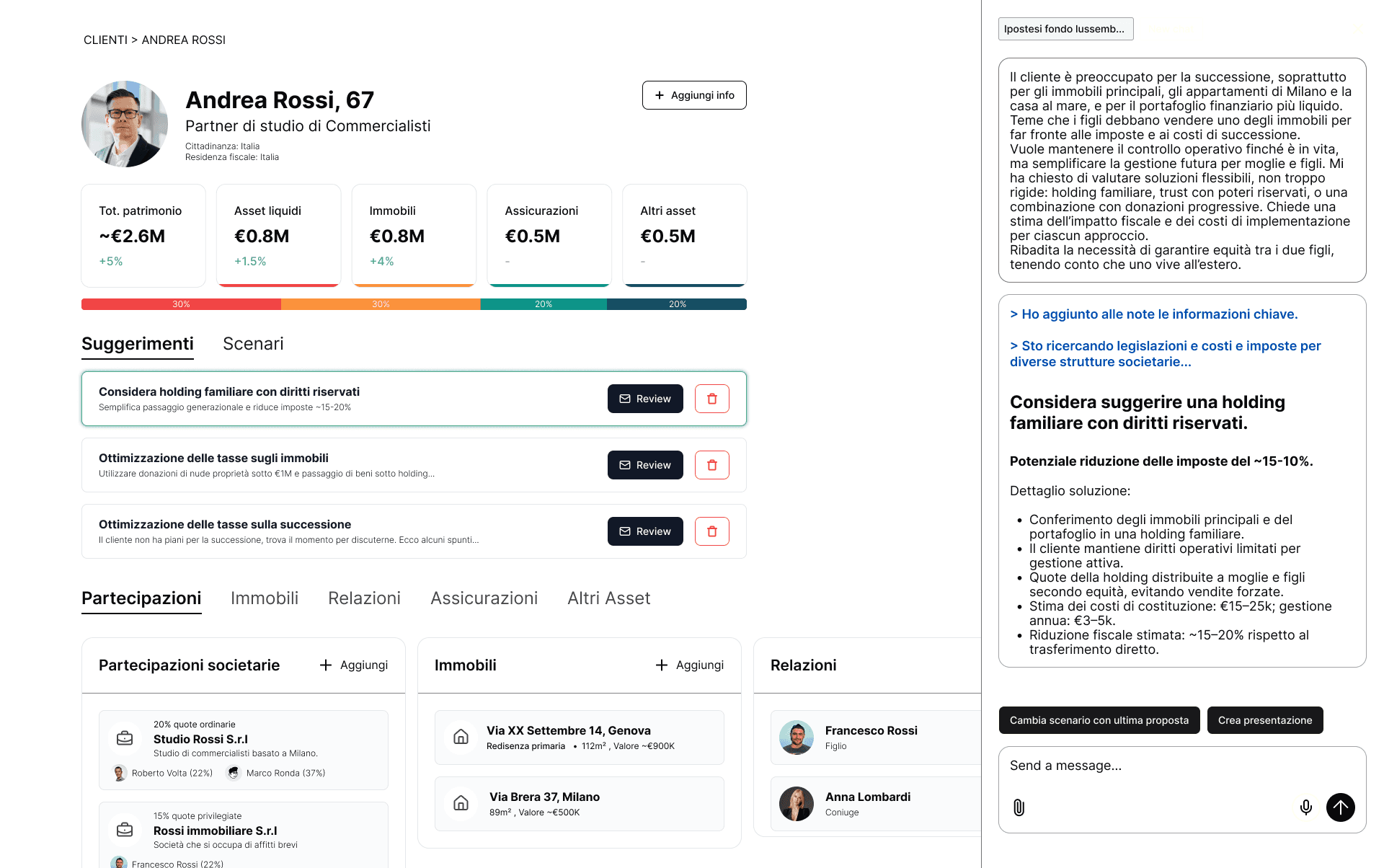
Task: Delete the holding familiare suggestion
Action: pos(711,399)
